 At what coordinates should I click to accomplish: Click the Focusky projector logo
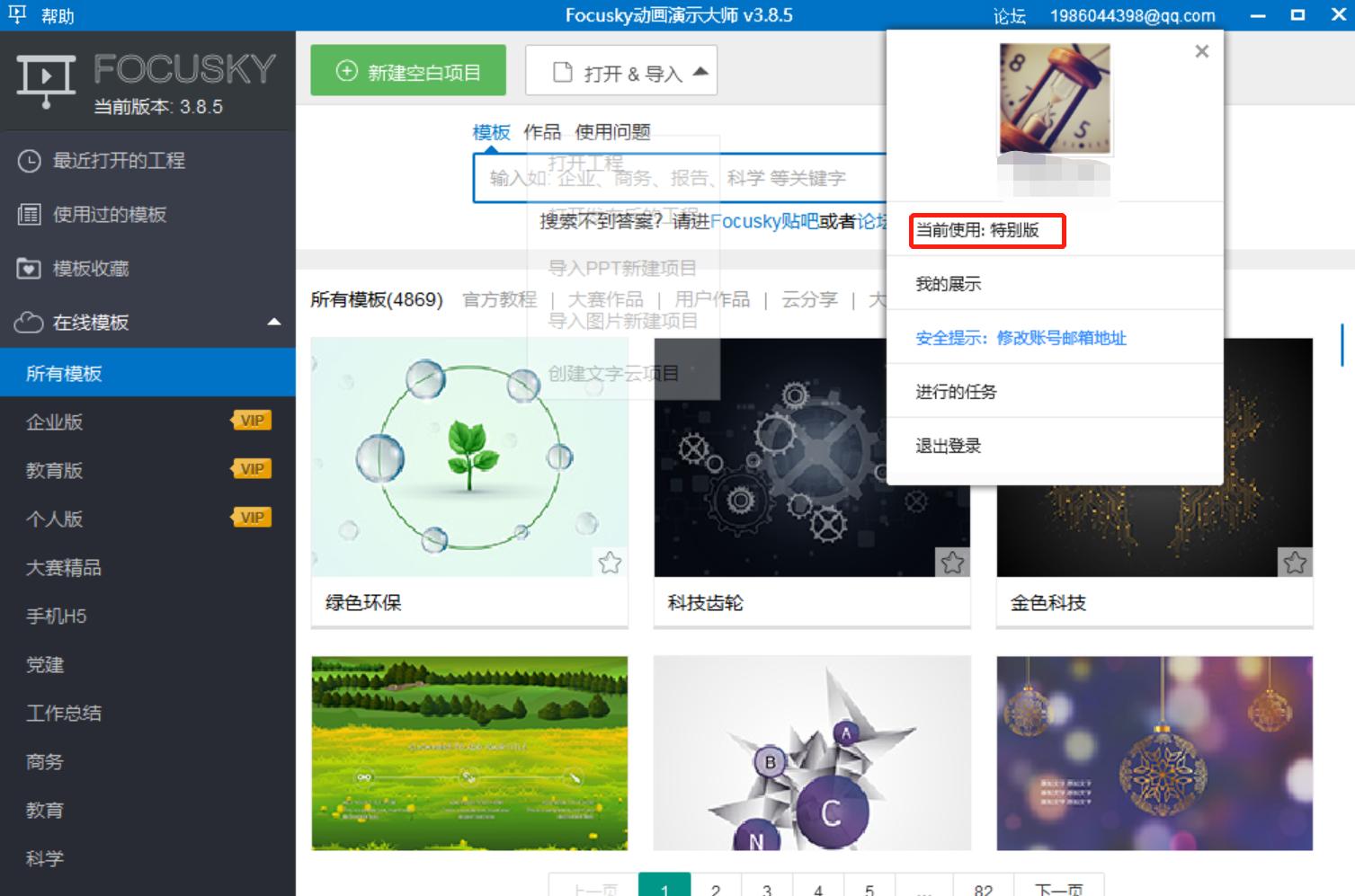click(x=45, y=79)
